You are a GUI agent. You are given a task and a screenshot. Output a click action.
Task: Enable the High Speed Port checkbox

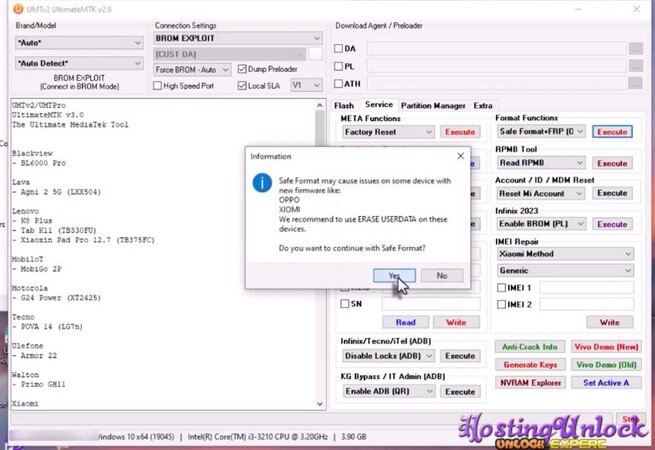tap(159, 86)
